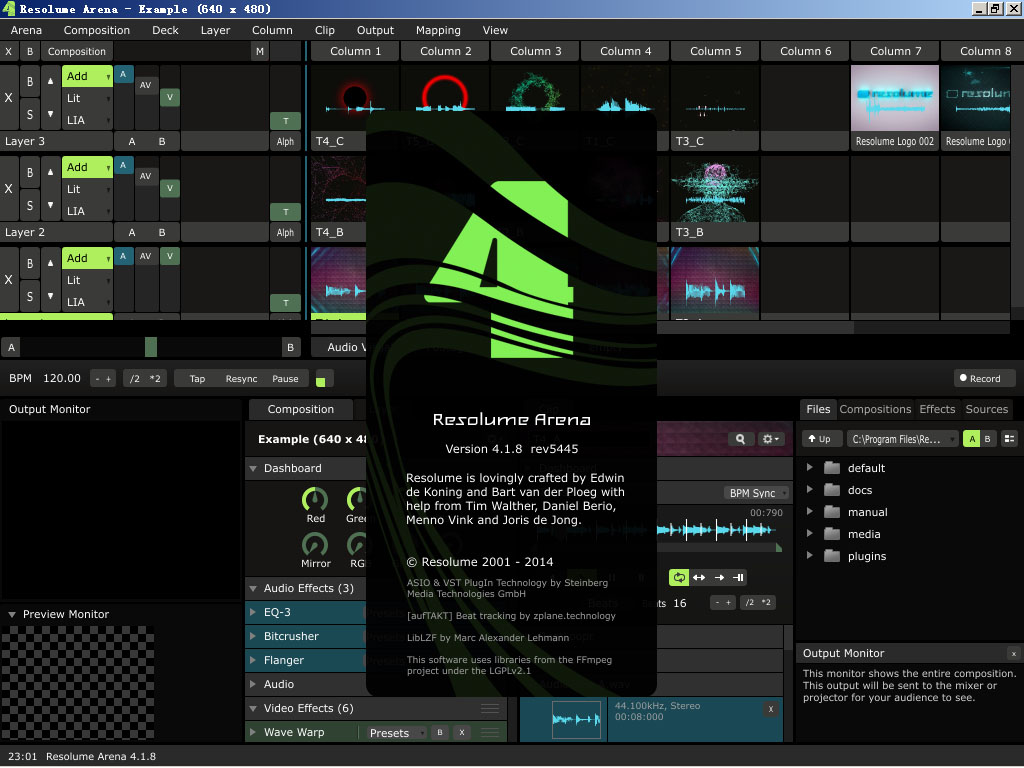The width and height of the screenshot is (1024, 768).
Task: Bypass the composition with its B button
Action: (x=29, y=52)
